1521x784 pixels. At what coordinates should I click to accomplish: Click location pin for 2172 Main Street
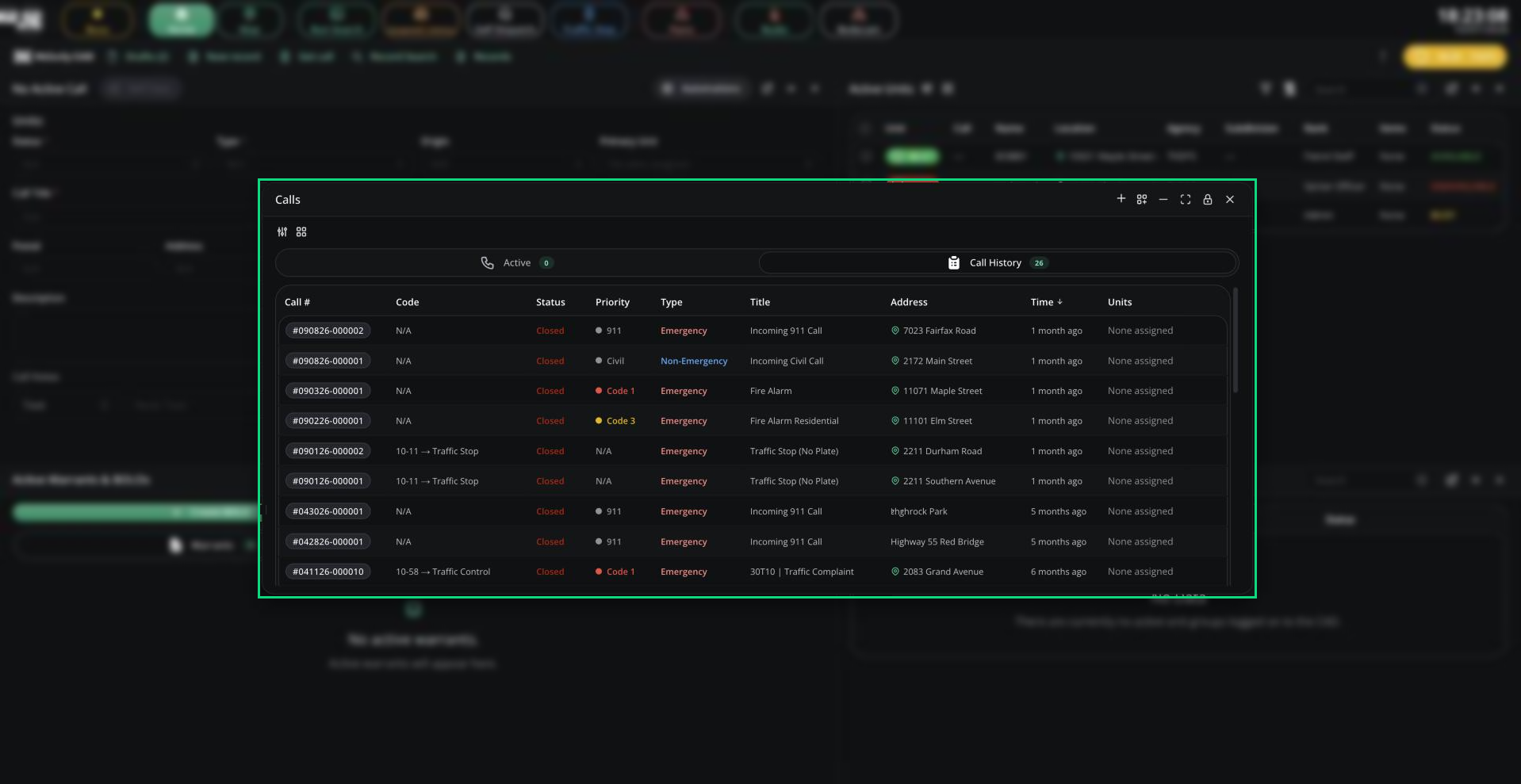895,361
